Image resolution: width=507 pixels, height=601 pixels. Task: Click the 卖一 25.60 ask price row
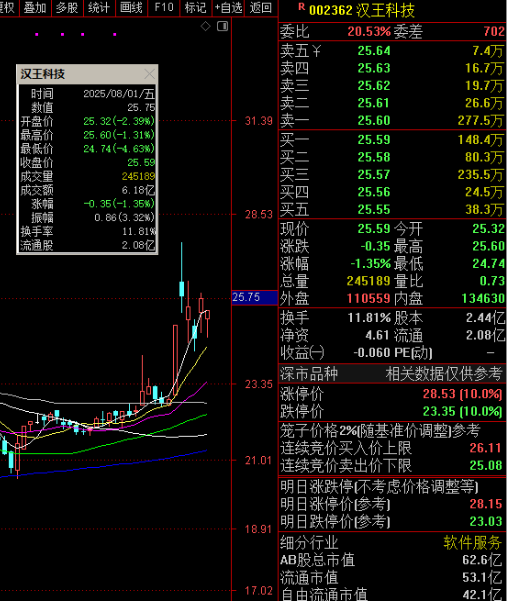coord(392,121)
